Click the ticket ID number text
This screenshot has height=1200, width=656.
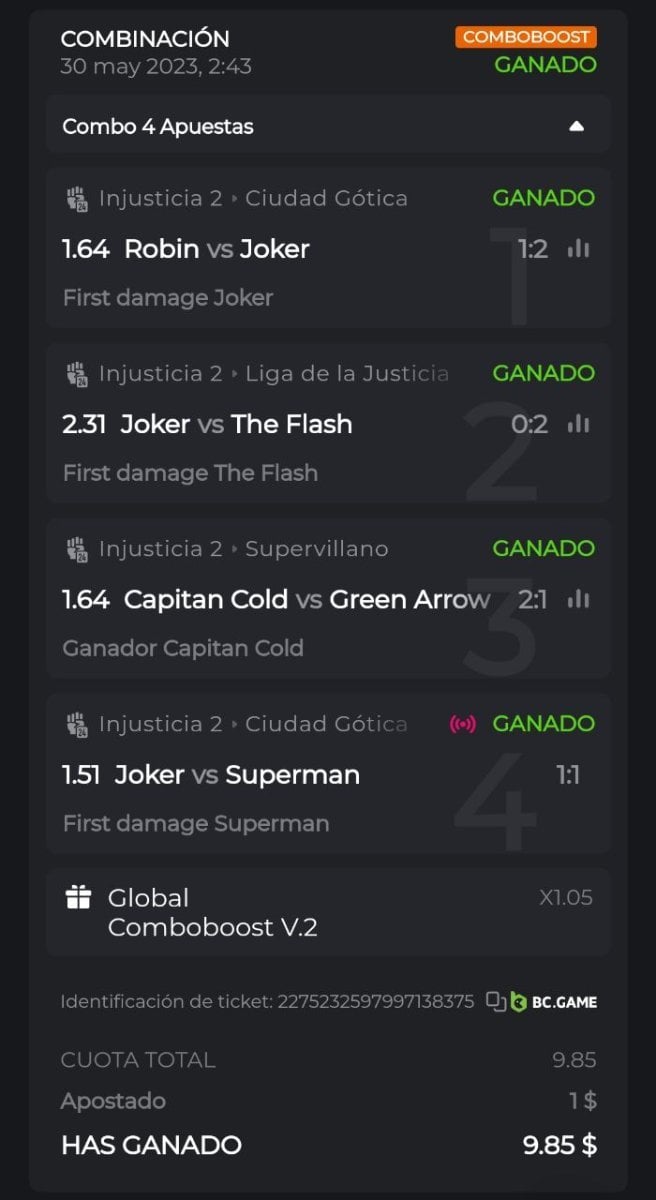pos(375,1001)
